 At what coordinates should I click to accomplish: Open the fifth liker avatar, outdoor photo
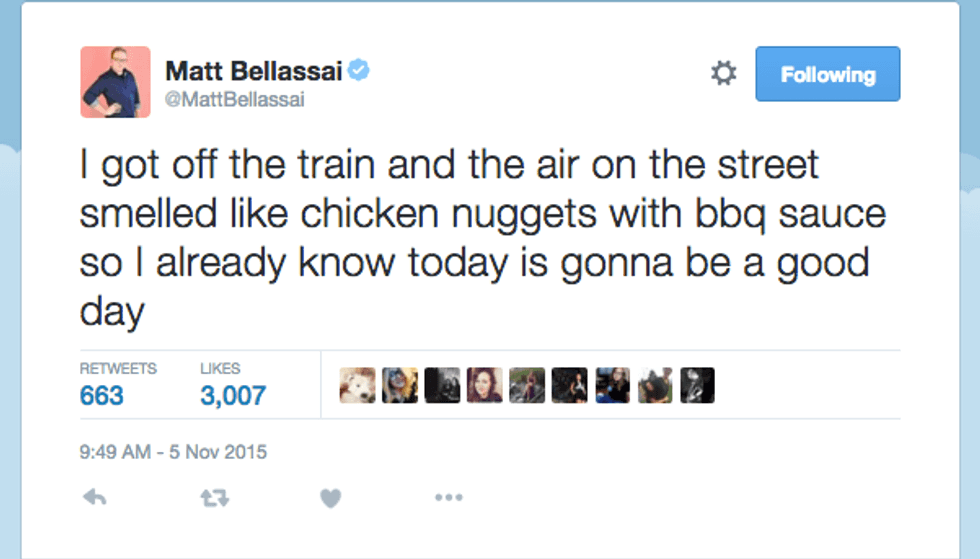click(527, 386)
